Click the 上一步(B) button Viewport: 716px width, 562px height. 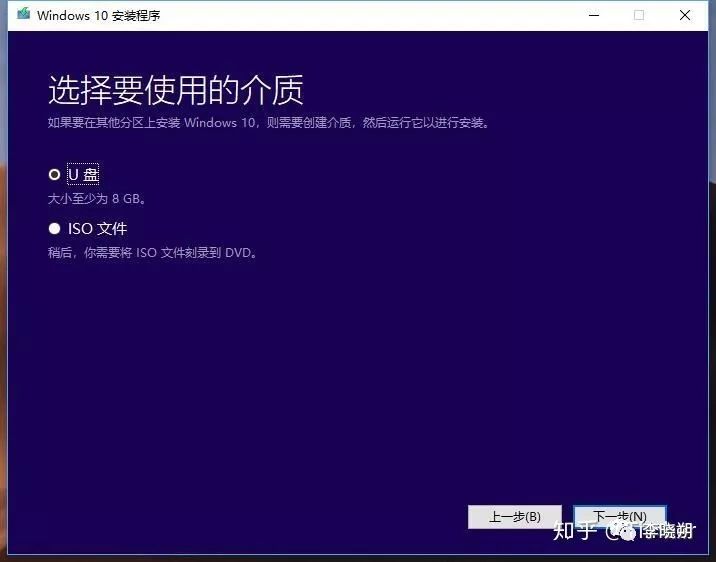pyautogui.click(x=515, y=516)
